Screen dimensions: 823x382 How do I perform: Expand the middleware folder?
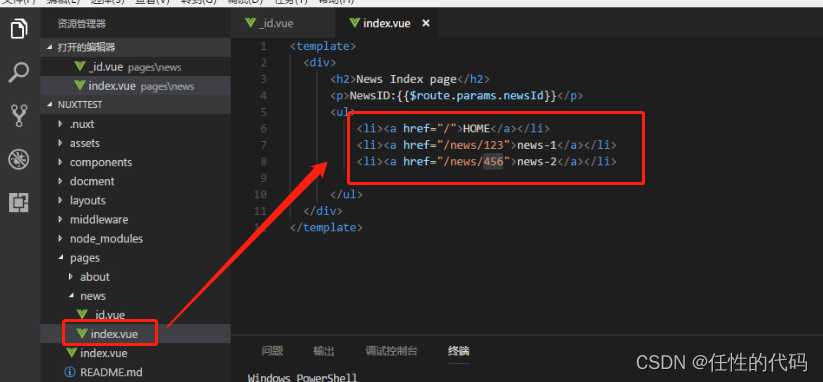(135, 219)
